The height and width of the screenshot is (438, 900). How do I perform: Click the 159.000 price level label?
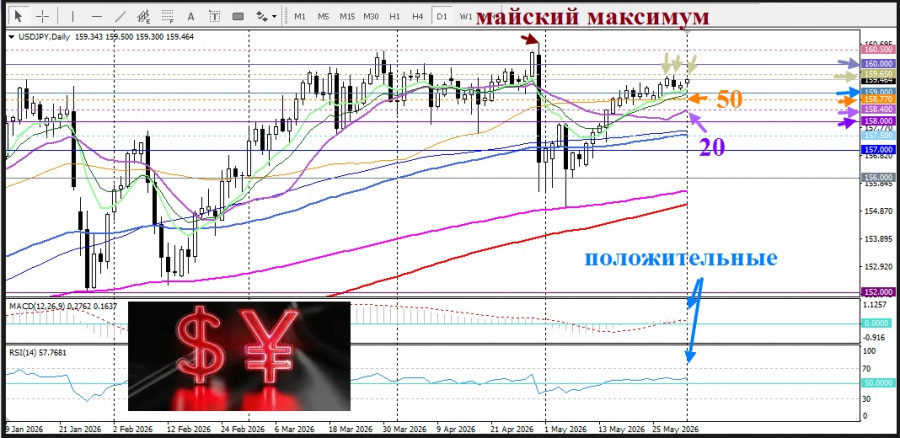pos(878,92)
